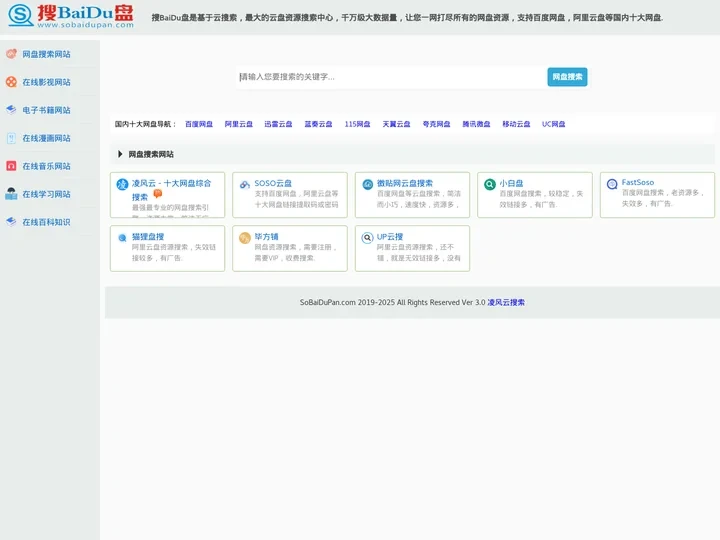Open 在线学习网站 in the sidebar
The width and height of the screenshot is (720, 540).
point(46,194)
